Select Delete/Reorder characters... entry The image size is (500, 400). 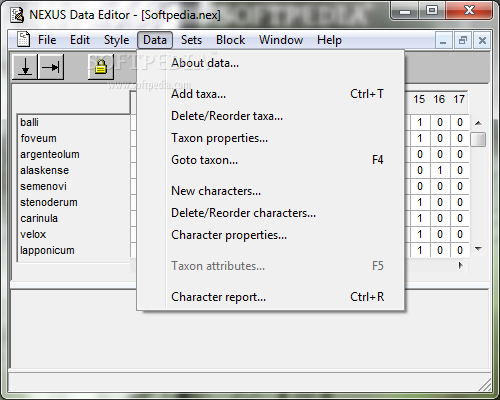[x=271, y=213]
